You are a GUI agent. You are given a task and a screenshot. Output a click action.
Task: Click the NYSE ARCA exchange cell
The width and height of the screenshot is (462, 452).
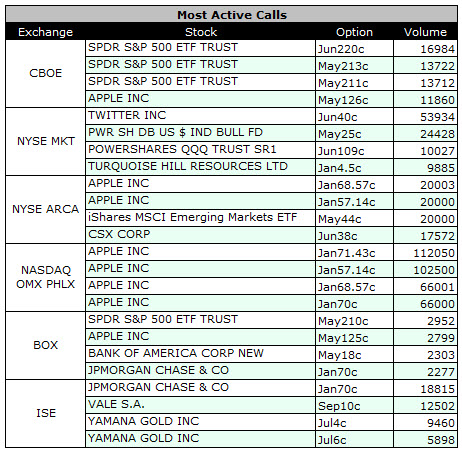point(46,209)
